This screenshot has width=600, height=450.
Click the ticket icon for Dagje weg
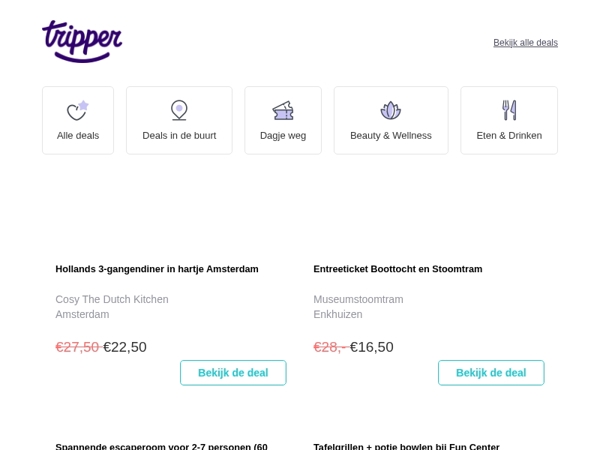283,111
